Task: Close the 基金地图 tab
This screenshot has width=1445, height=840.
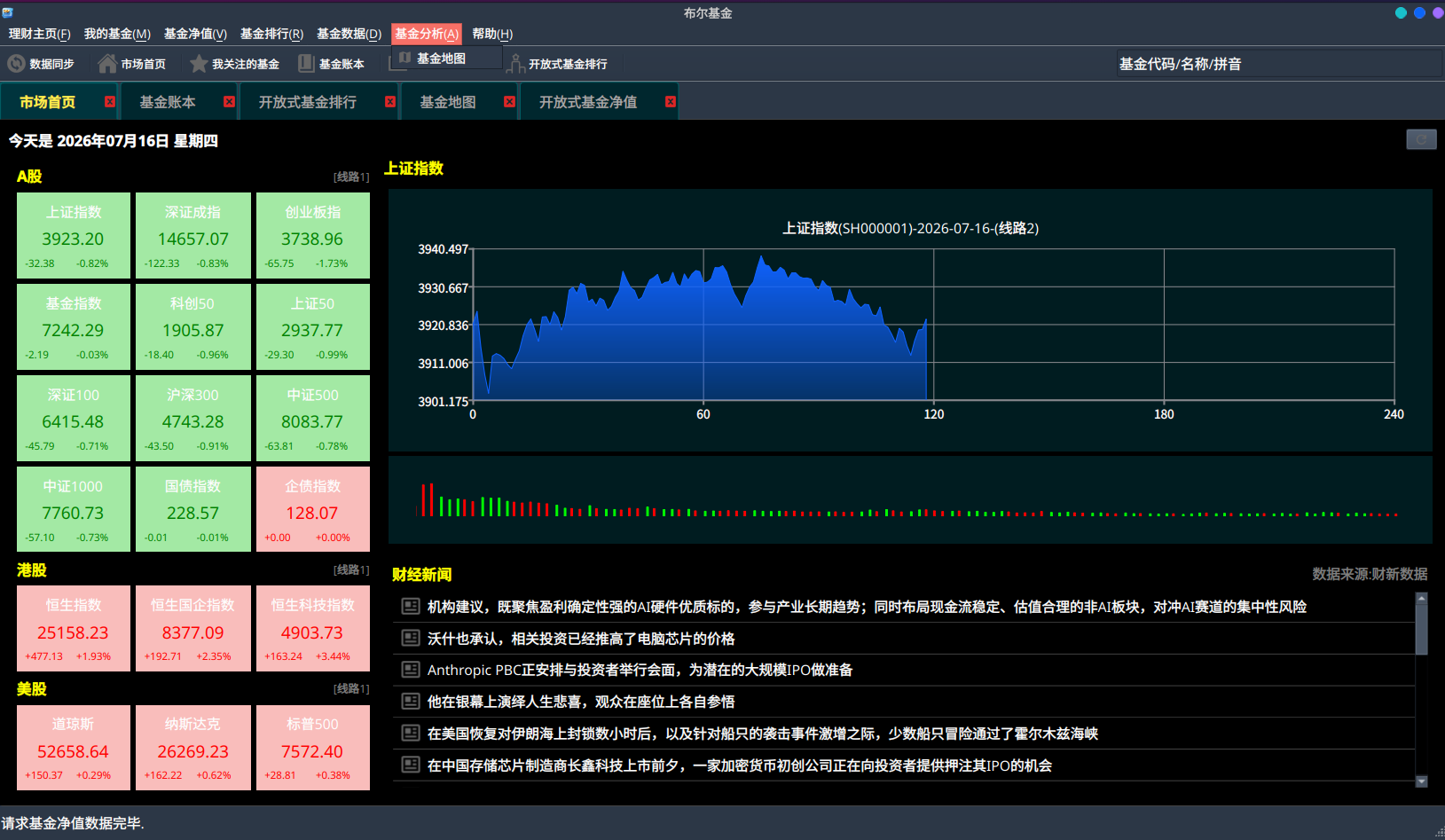Action: 509,101
